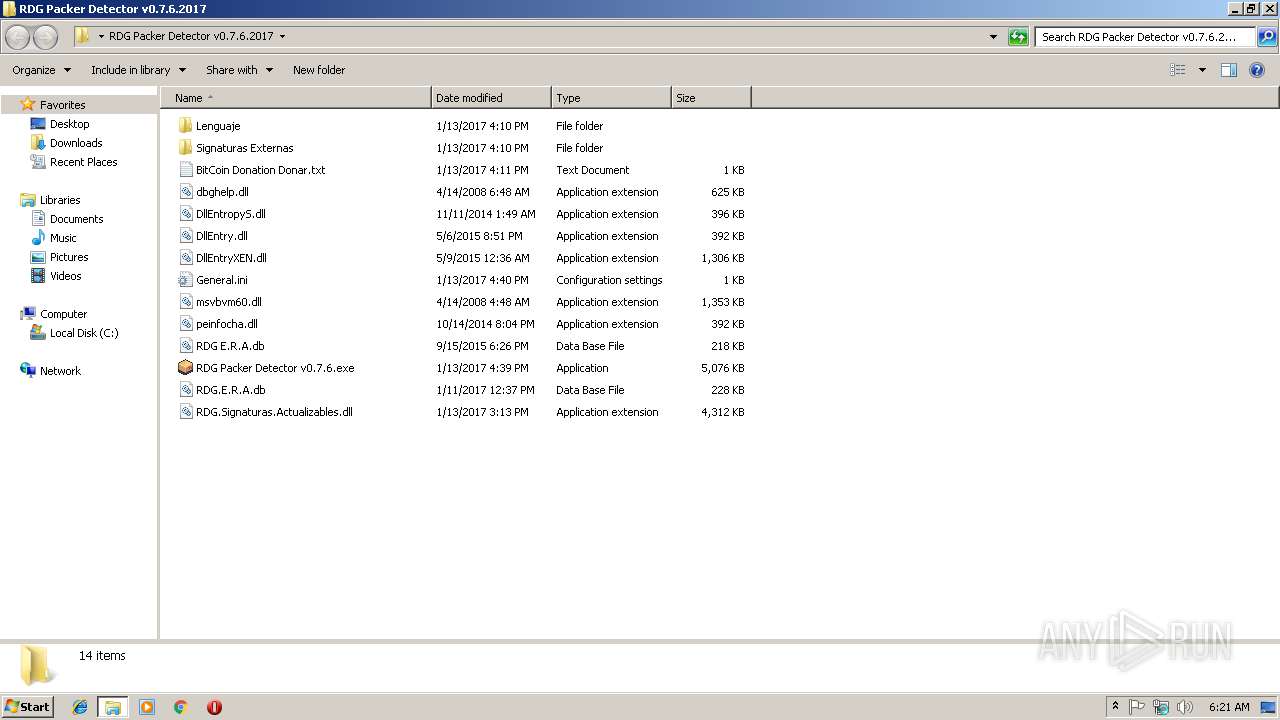The height and width of the screenshot is (720, 1280).
Task: Click the refresh button beside address bar
Action: click(1018, 37)
